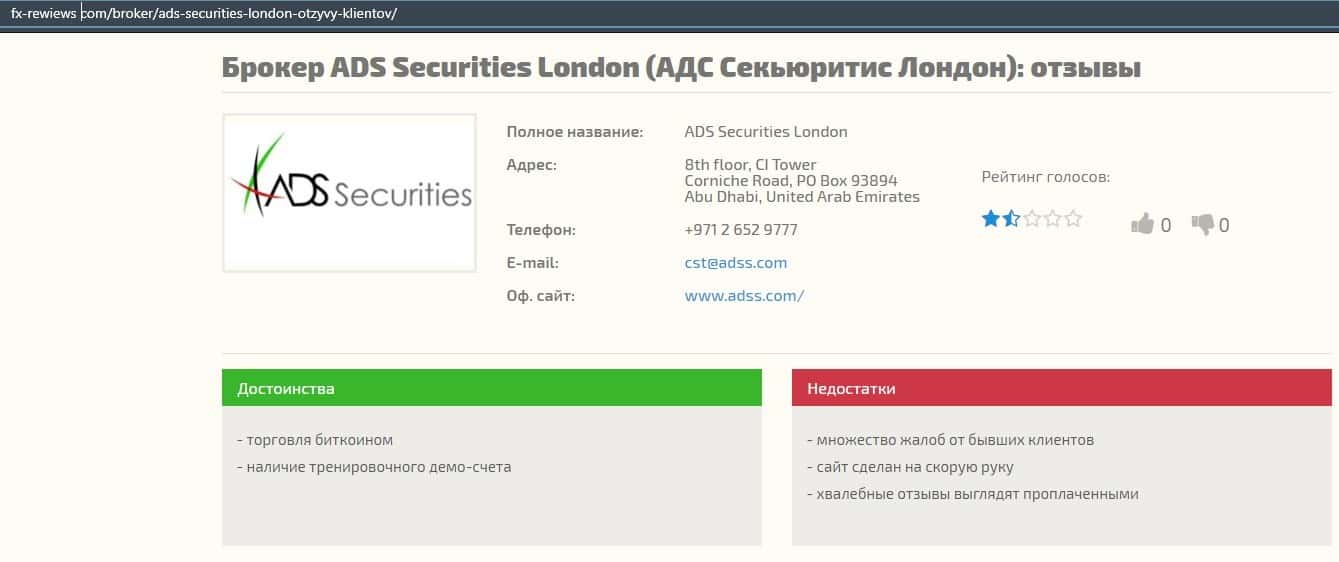Click the thumbs down vote icon
1339x562 pixels.
1202,224
